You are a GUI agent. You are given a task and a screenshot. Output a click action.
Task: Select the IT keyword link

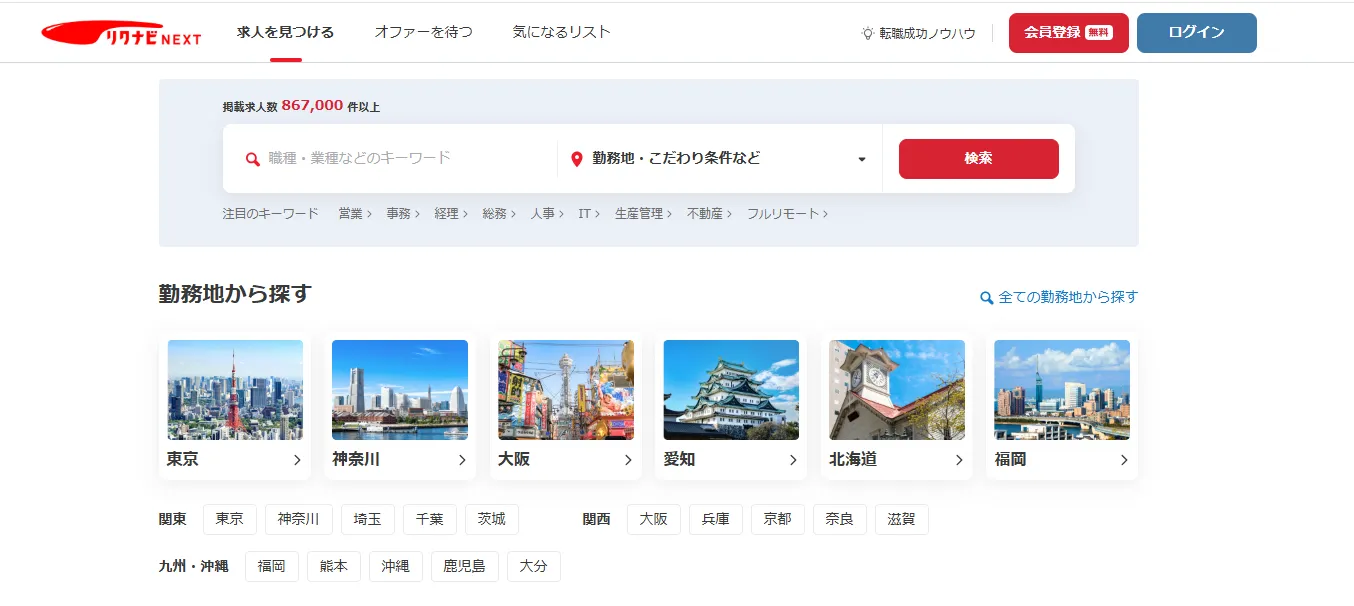(589, 213)
